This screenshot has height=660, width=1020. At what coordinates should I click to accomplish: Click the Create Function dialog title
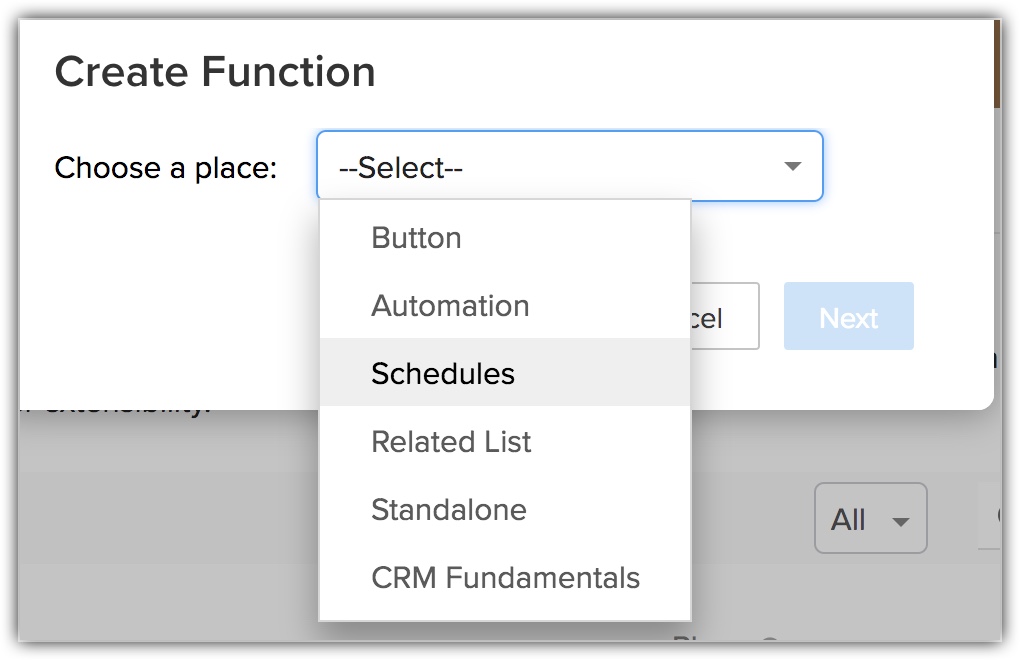[x=215, y=71]
